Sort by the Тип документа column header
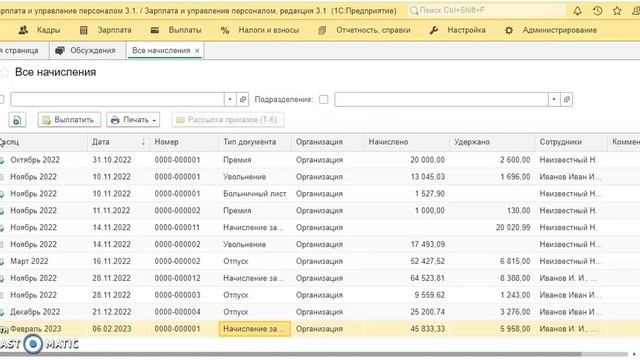The height and width of the screenshot is (360, 640). click(255, 142)
